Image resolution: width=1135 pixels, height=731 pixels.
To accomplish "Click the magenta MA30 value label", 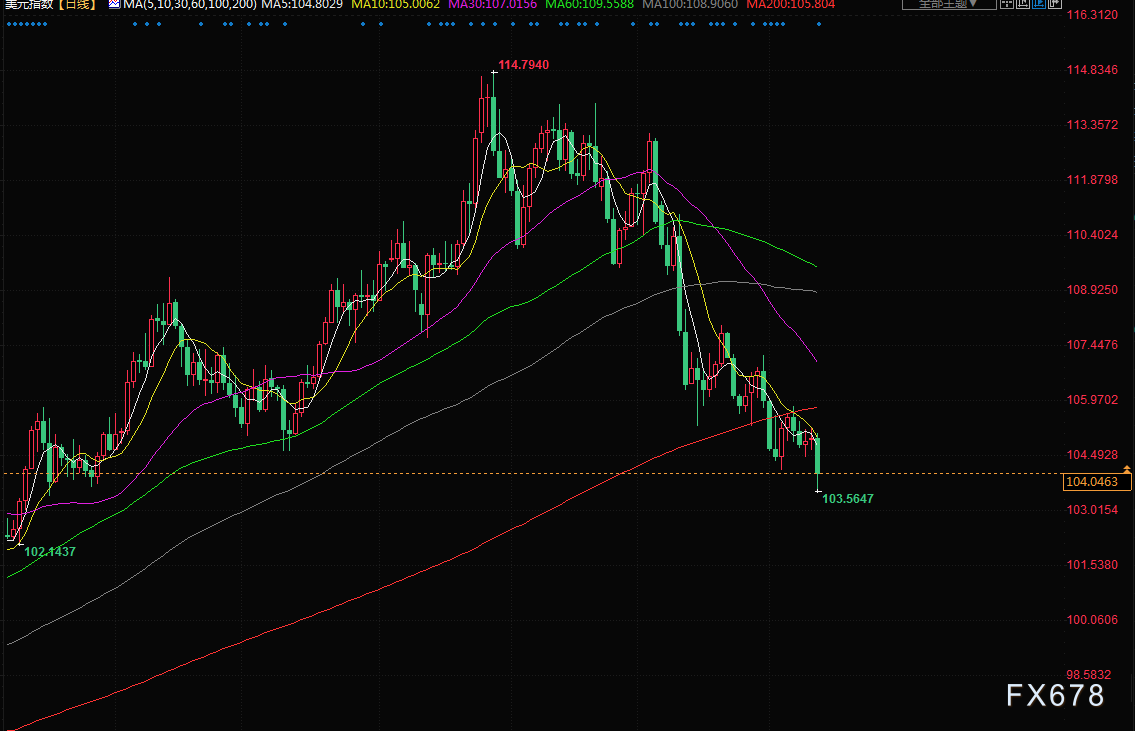I will (x=492, y=4).
